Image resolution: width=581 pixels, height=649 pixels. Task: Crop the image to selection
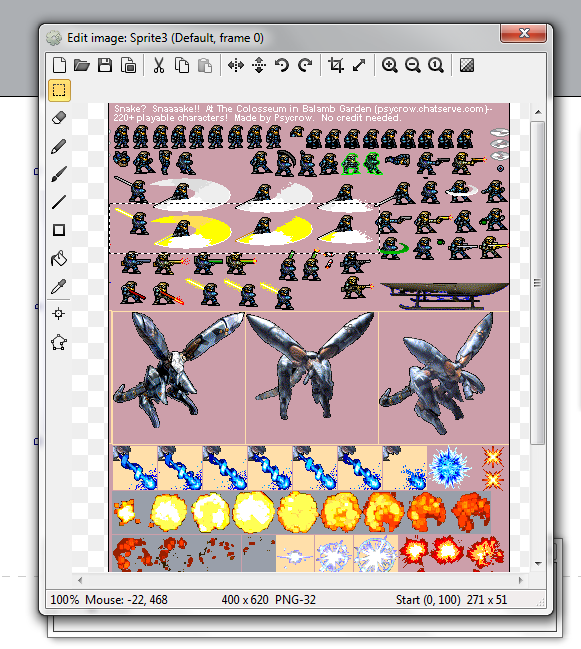[336, 65]
